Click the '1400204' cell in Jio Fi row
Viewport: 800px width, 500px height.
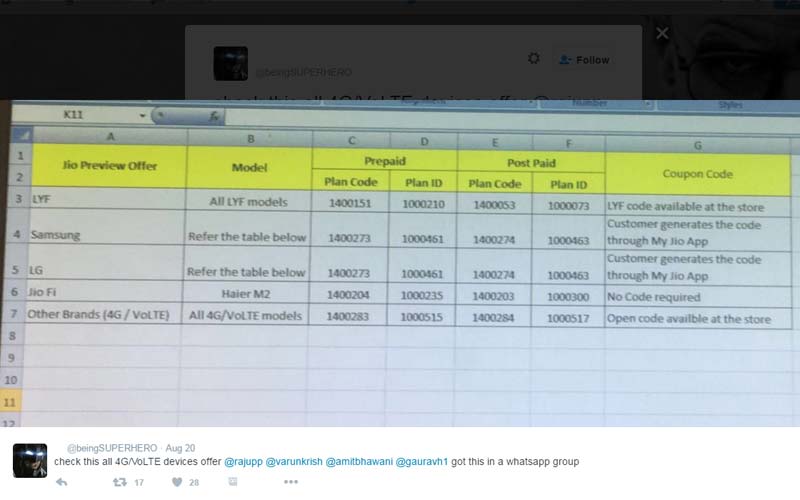pyautogui.click(x=348, y=295)
